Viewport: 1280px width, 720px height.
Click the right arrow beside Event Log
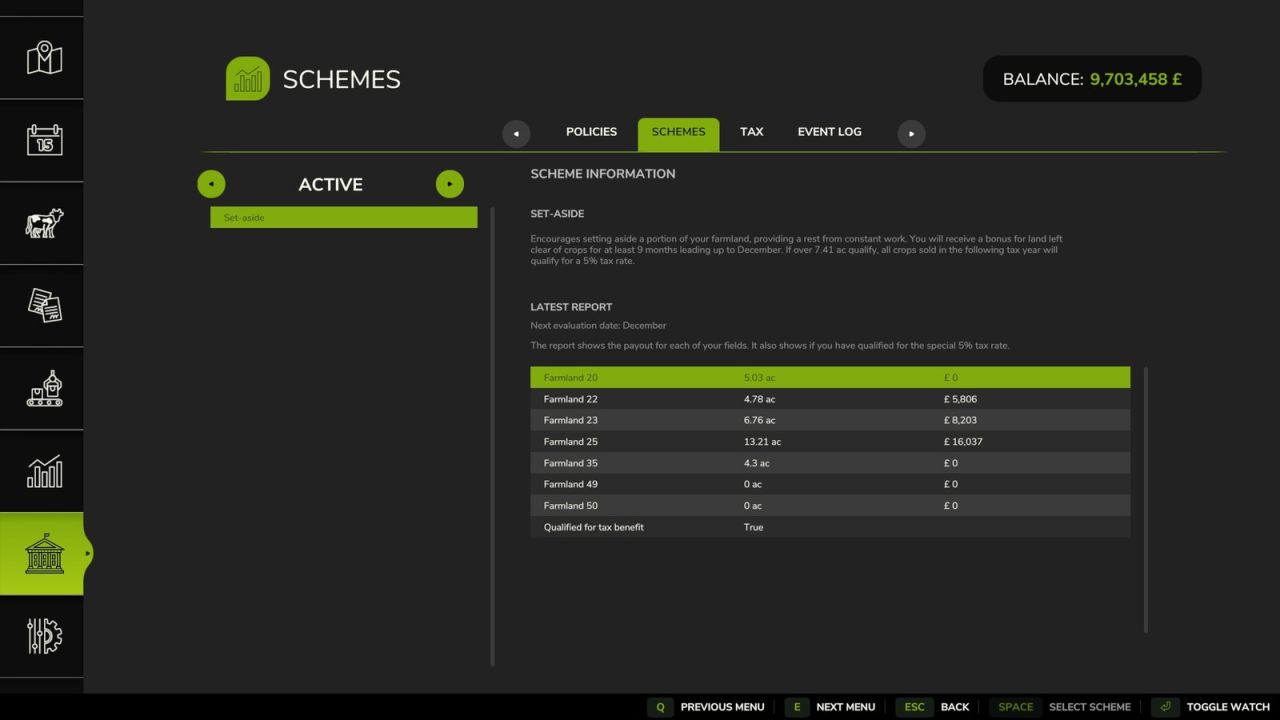tap(911, 132)
